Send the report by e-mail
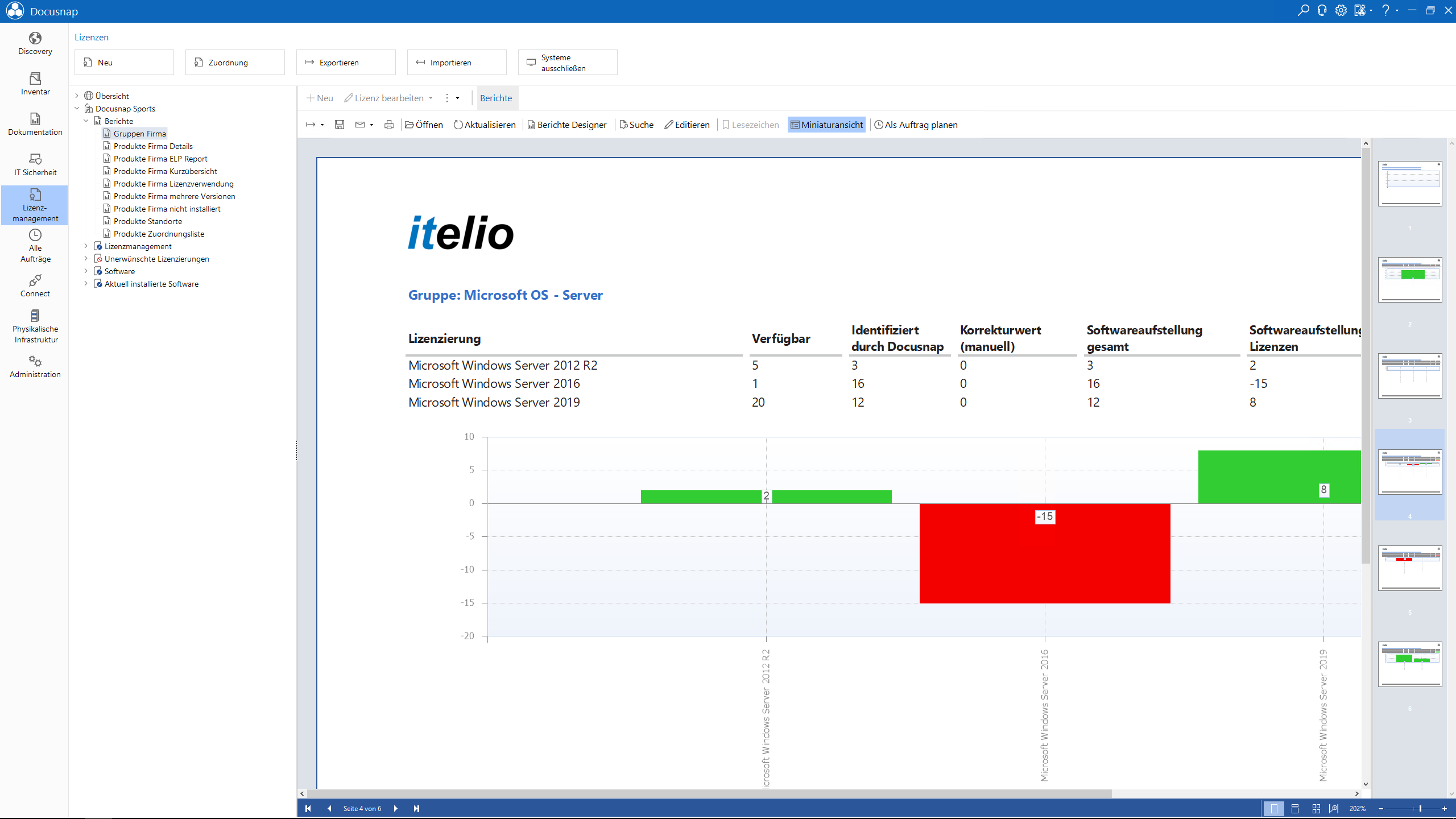Screen dimensions: 1456x819 [360, 125]
